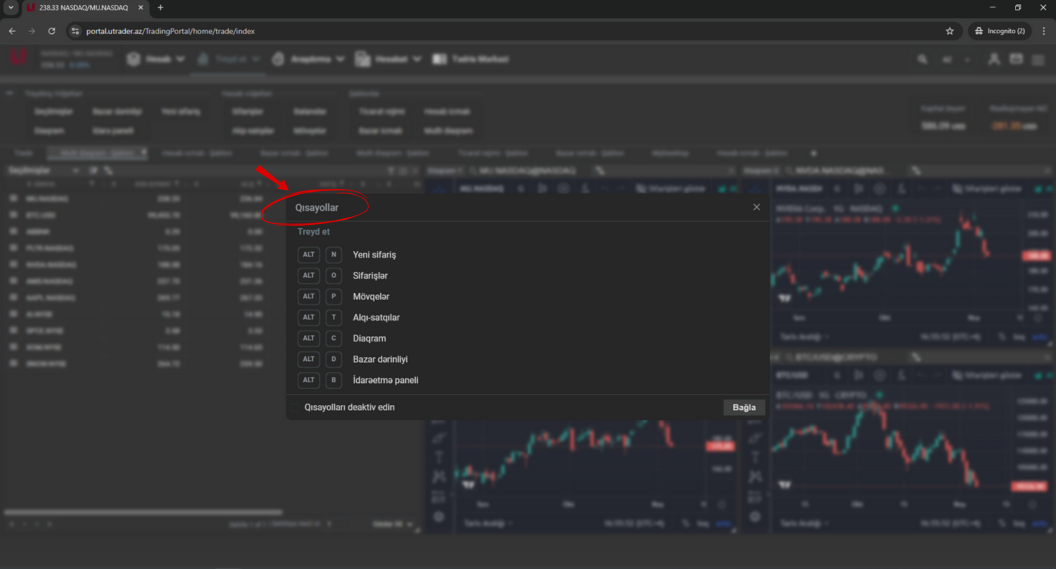
Task: Bookmark this page with the star icon
Action: click(949, 31)
